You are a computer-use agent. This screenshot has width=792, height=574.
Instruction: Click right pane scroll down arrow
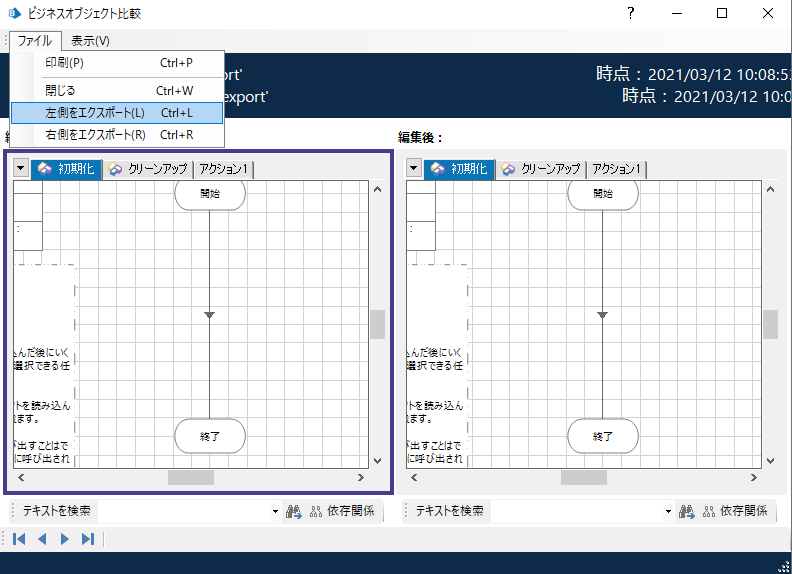(x=771, y=461)
